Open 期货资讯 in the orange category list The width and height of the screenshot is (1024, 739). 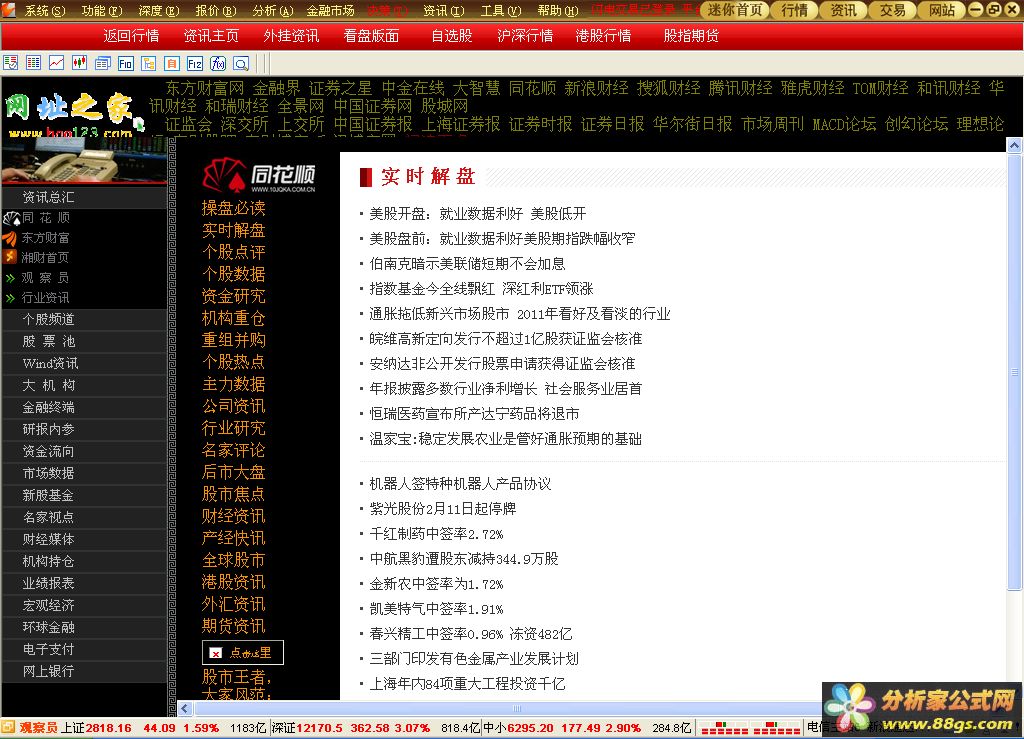point(233,626)
